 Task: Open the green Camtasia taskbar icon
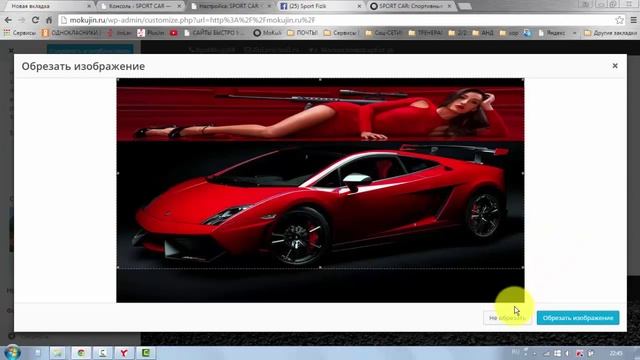click(146, 353)
